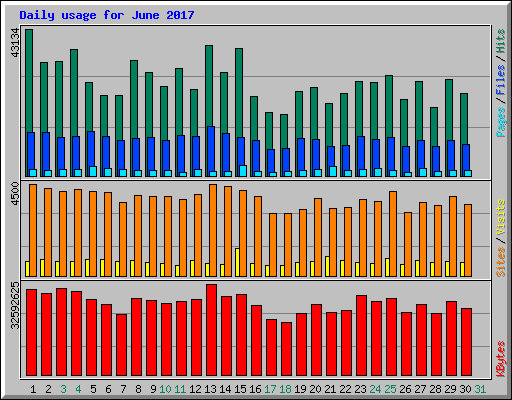Select day label 25 on the axis
The image size is (512, 400).
click(x=390, y=389)
